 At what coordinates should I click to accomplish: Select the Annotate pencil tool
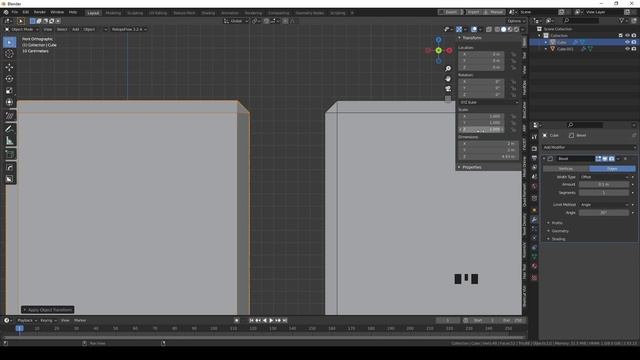click(9, 129)
